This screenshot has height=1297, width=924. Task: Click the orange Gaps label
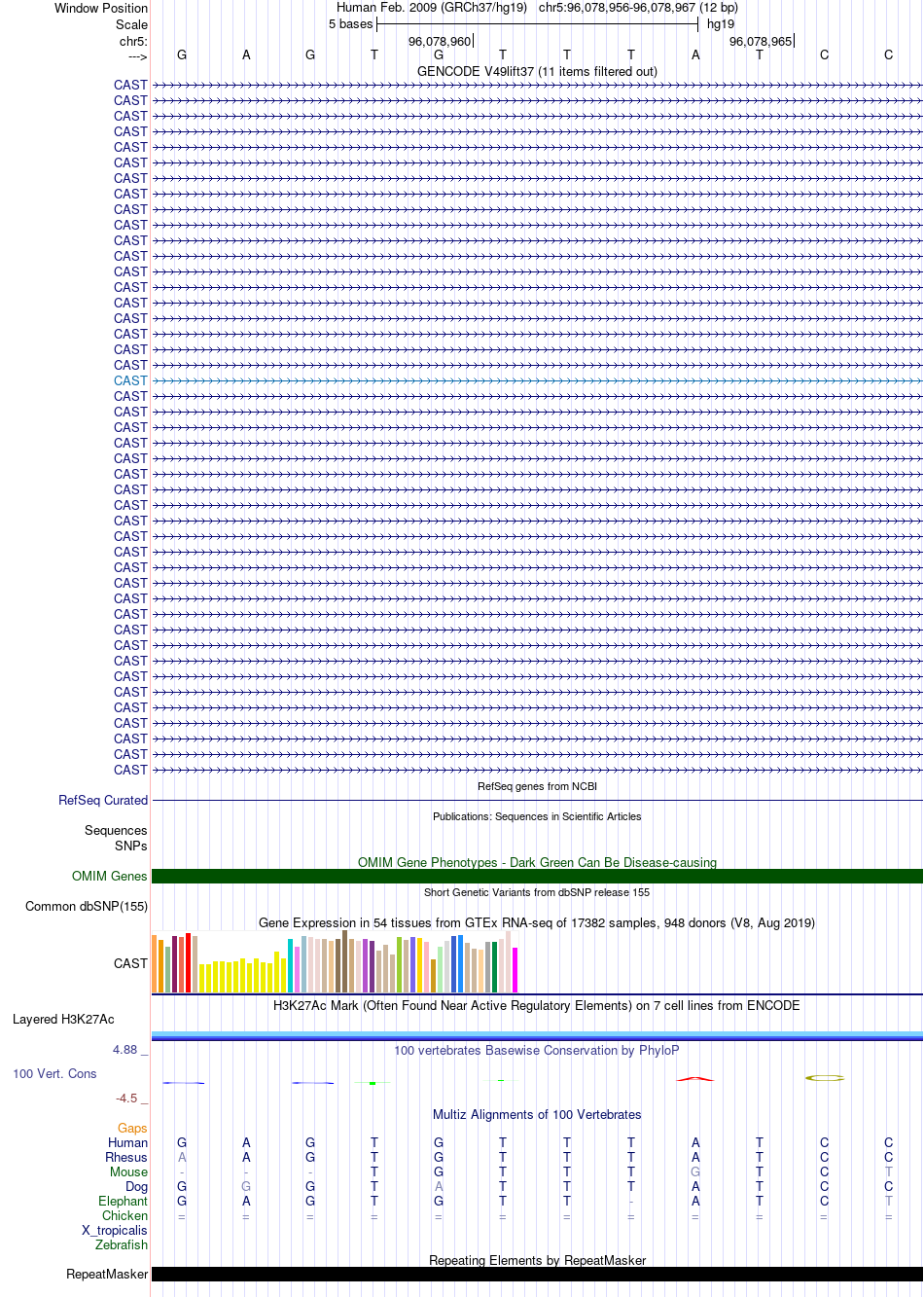pyautogui.click(x=132, y=1128)
